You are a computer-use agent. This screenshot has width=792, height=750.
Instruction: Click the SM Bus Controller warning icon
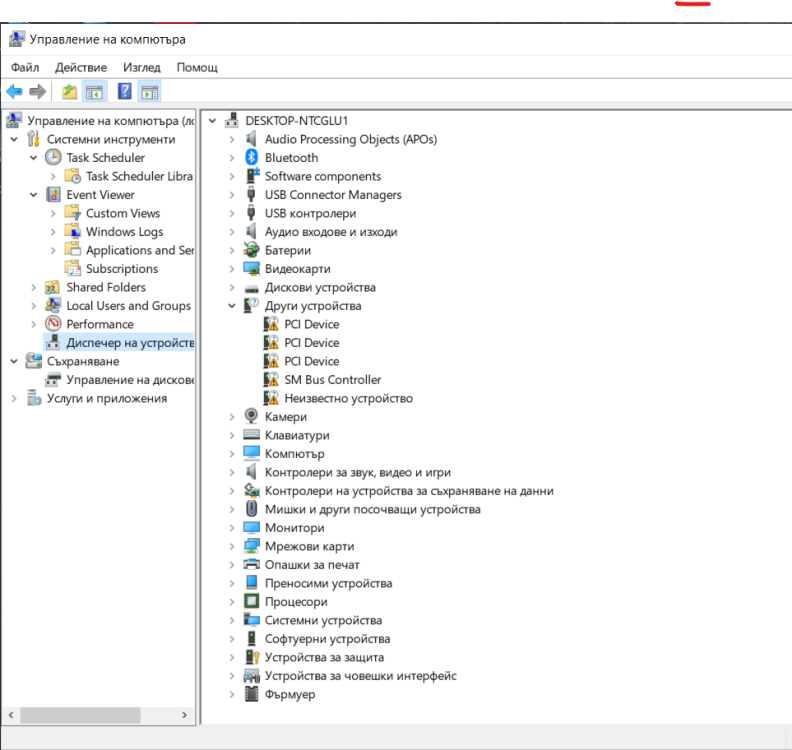pyautogui.click(x=271, y=379)
